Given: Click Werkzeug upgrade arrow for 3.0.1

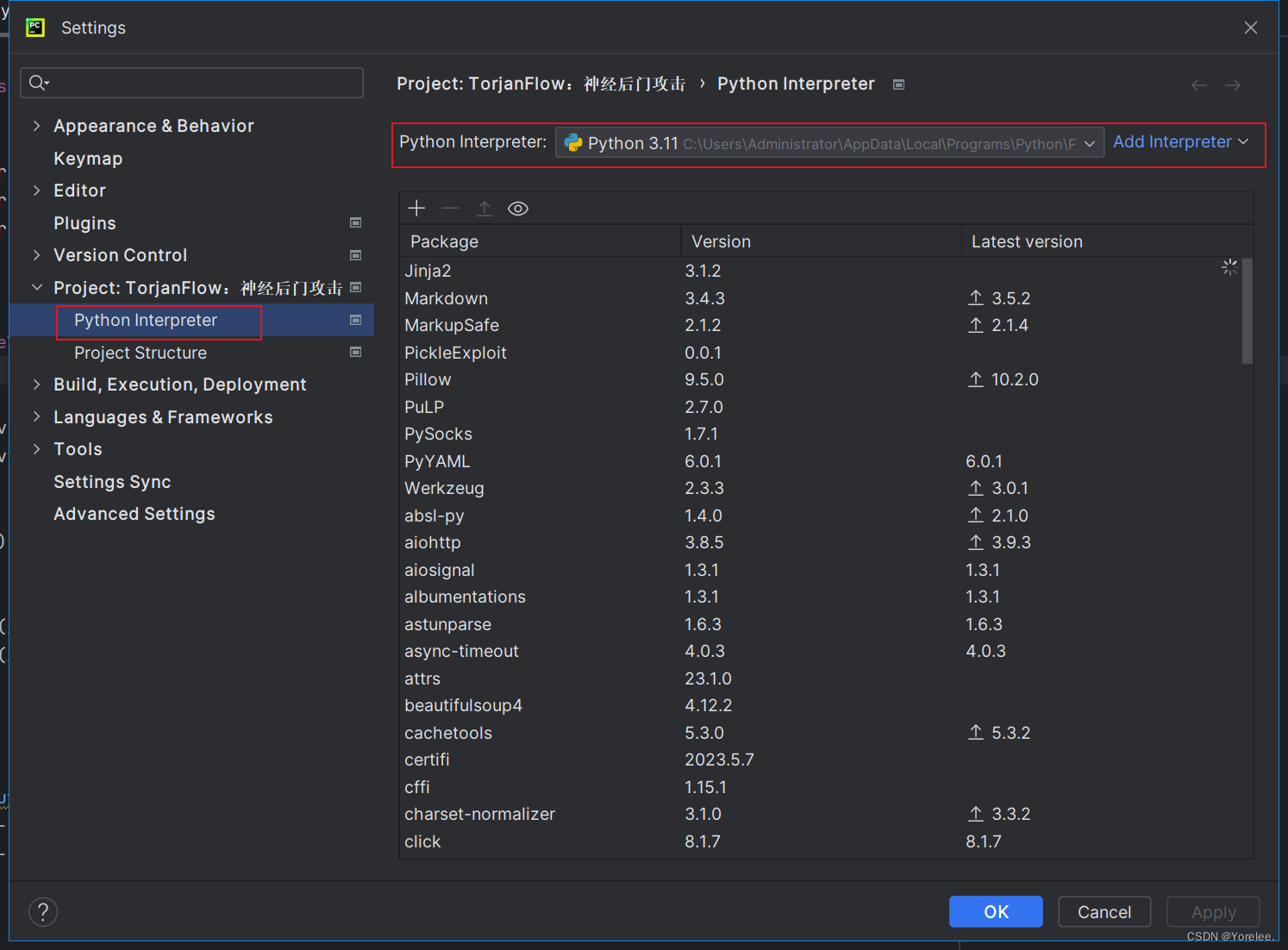Looking at the screenshot, I should 975,488.
